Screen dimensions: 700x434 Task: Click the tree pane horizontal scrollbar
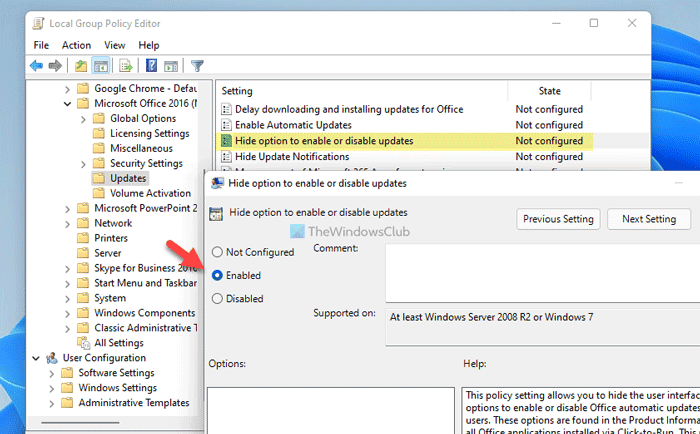80,422
